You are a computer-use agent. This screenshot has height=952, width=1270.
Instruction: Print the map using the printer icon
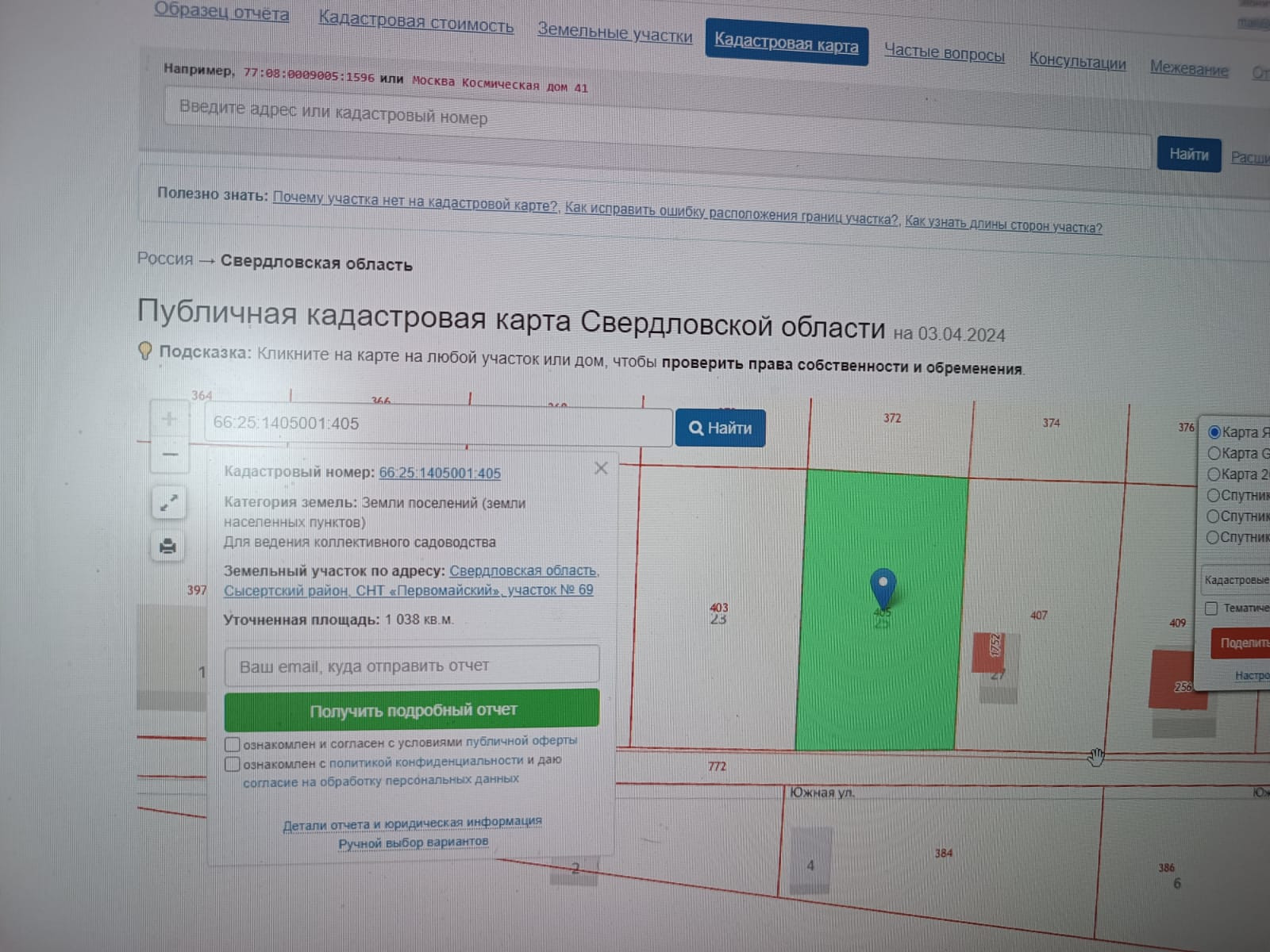click(167, 547)
